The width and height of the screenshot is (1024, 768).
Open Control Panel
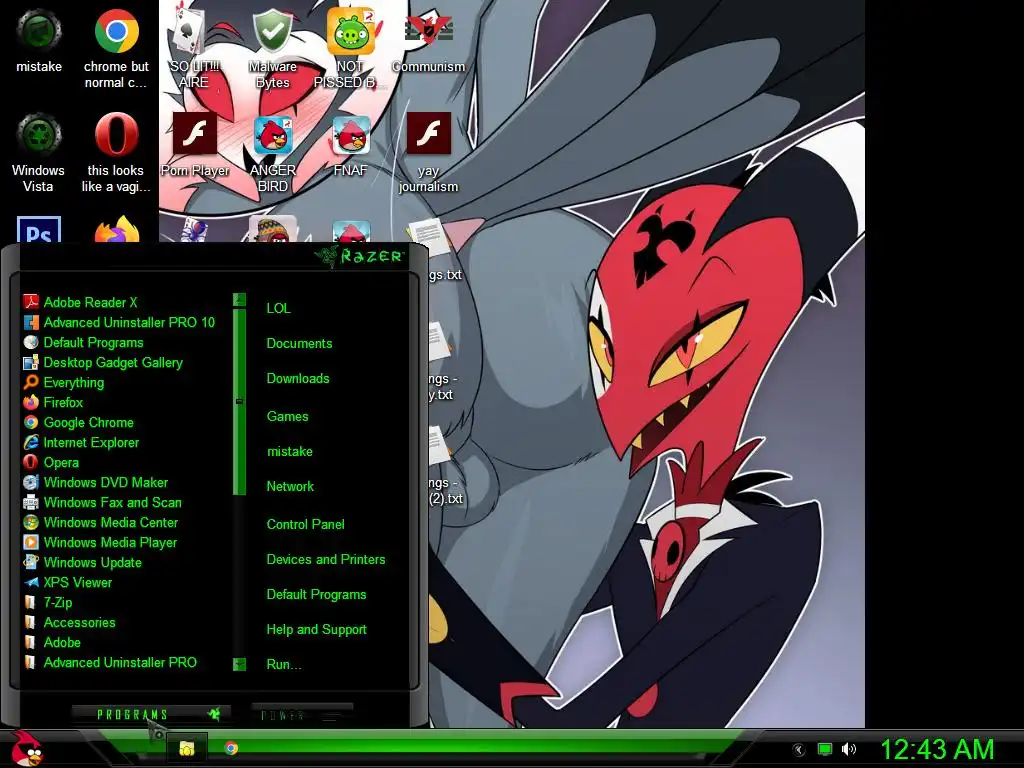pos(305,524)
